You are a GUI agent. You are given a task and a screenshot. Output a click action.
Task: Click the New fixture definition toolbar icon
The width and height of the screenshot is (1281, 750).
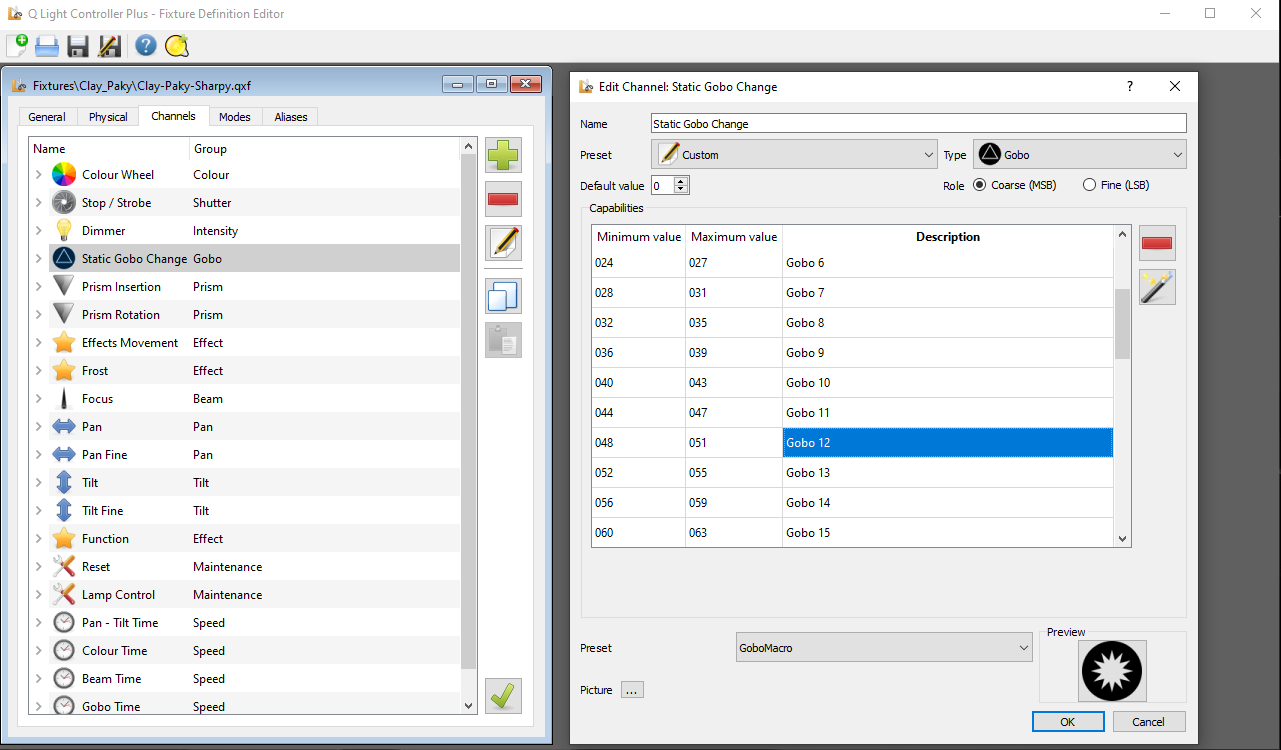pos(17,46)
